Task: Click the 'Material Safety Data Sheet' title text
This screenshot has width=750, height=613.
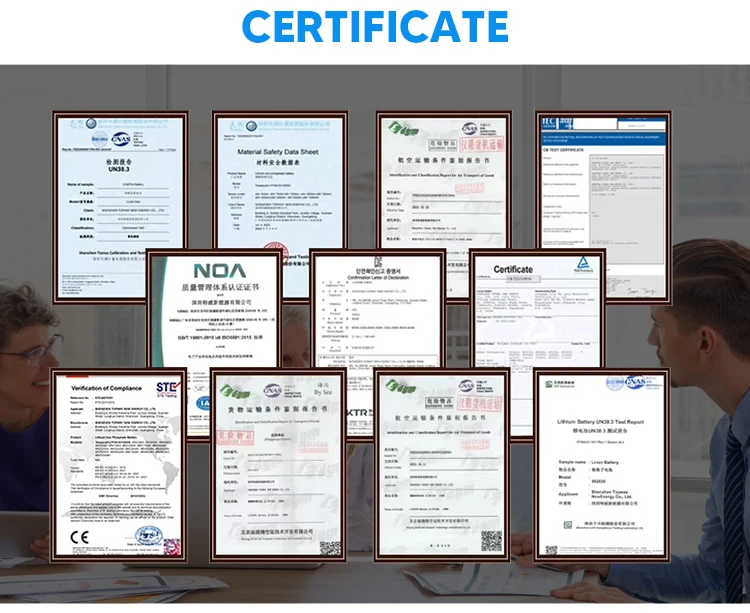Action: [x=278, y=152]
